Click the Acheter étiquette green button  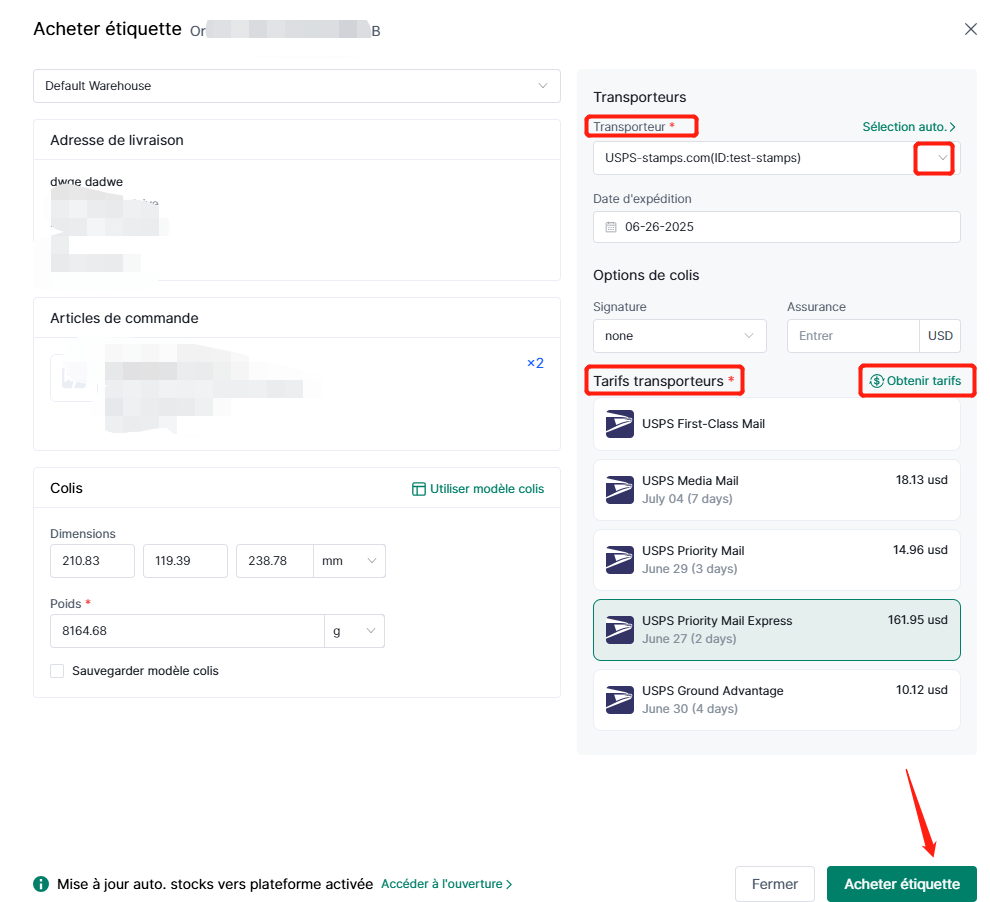point(902,884)
